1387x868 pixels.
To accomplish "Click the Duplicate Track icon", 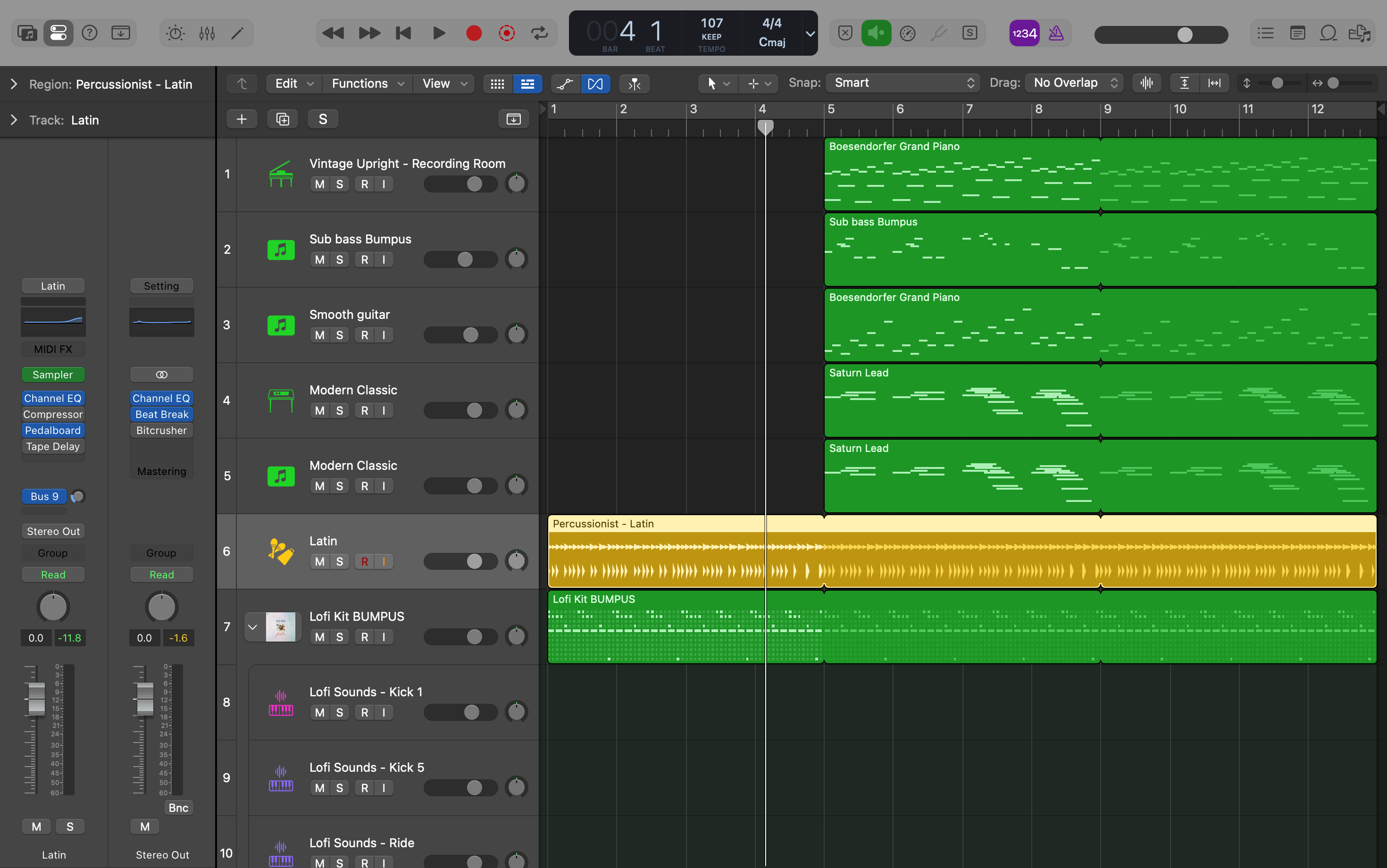I will point(283,119).
